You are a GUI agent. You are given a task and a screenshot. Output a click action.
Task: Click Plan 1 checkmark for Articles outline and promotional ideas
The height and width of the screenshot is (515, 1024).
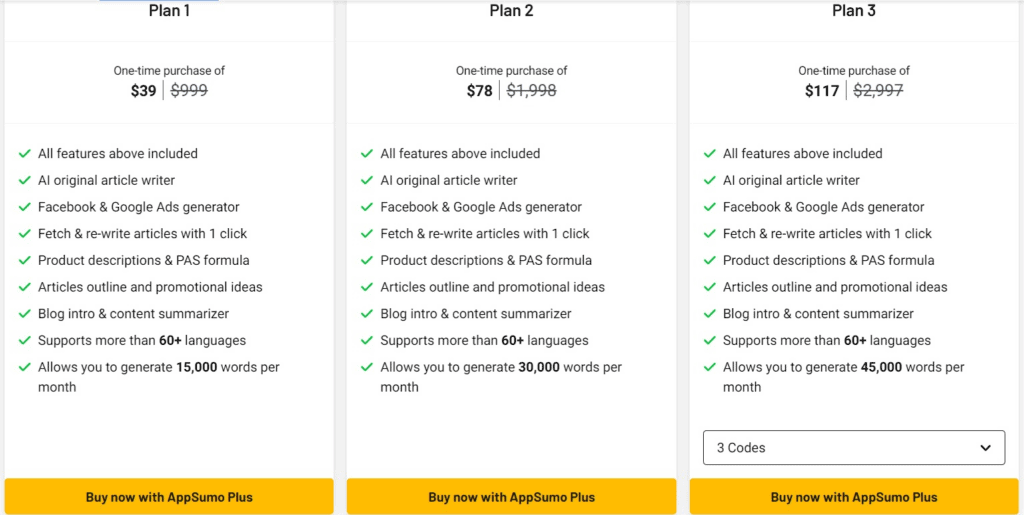tap(25, 287)
